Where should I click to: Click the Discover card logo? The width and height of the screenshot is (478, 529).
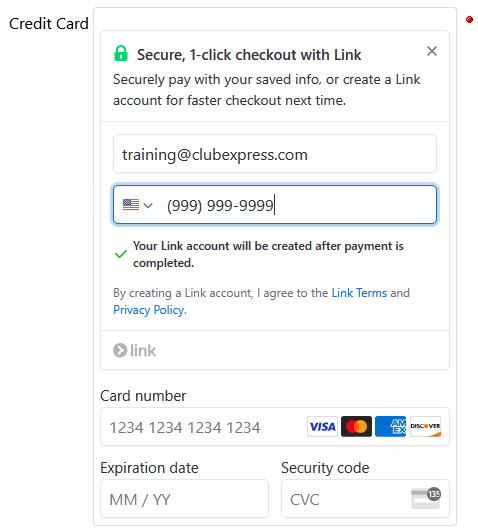[x=425, y=426]
